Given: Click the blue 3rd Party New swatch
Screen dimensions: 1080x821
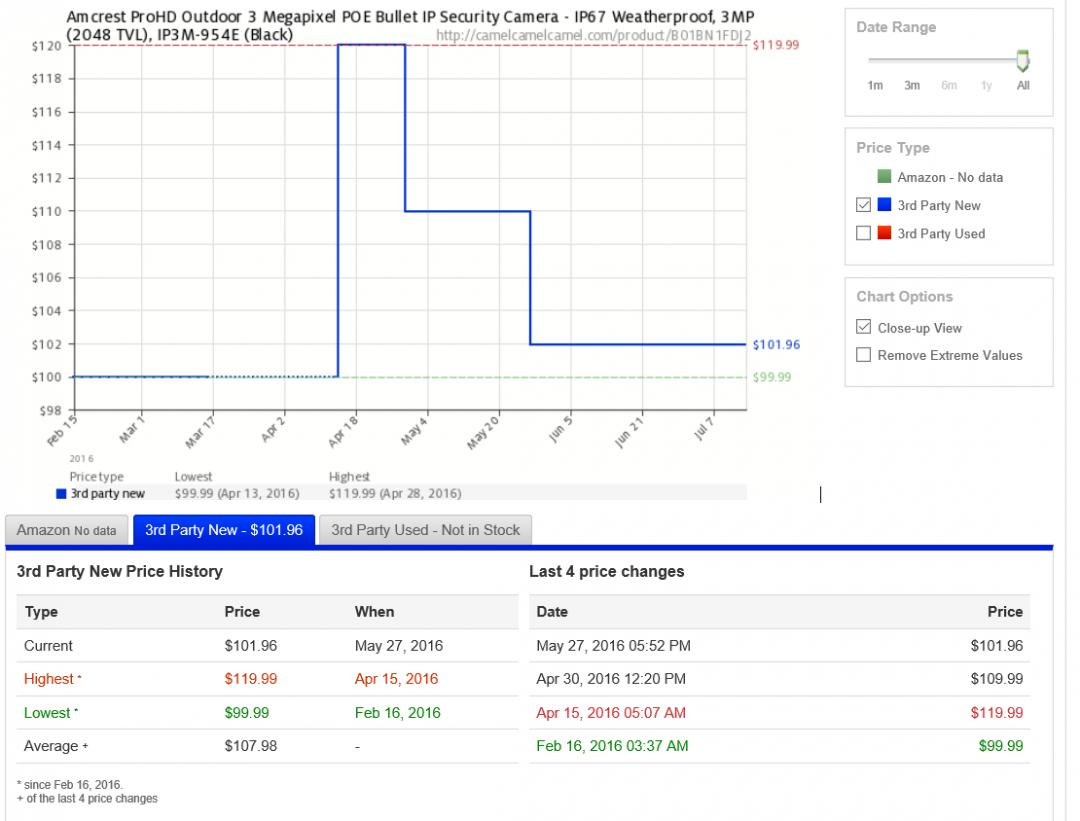Looking at the screenshot, I should 884,206.
